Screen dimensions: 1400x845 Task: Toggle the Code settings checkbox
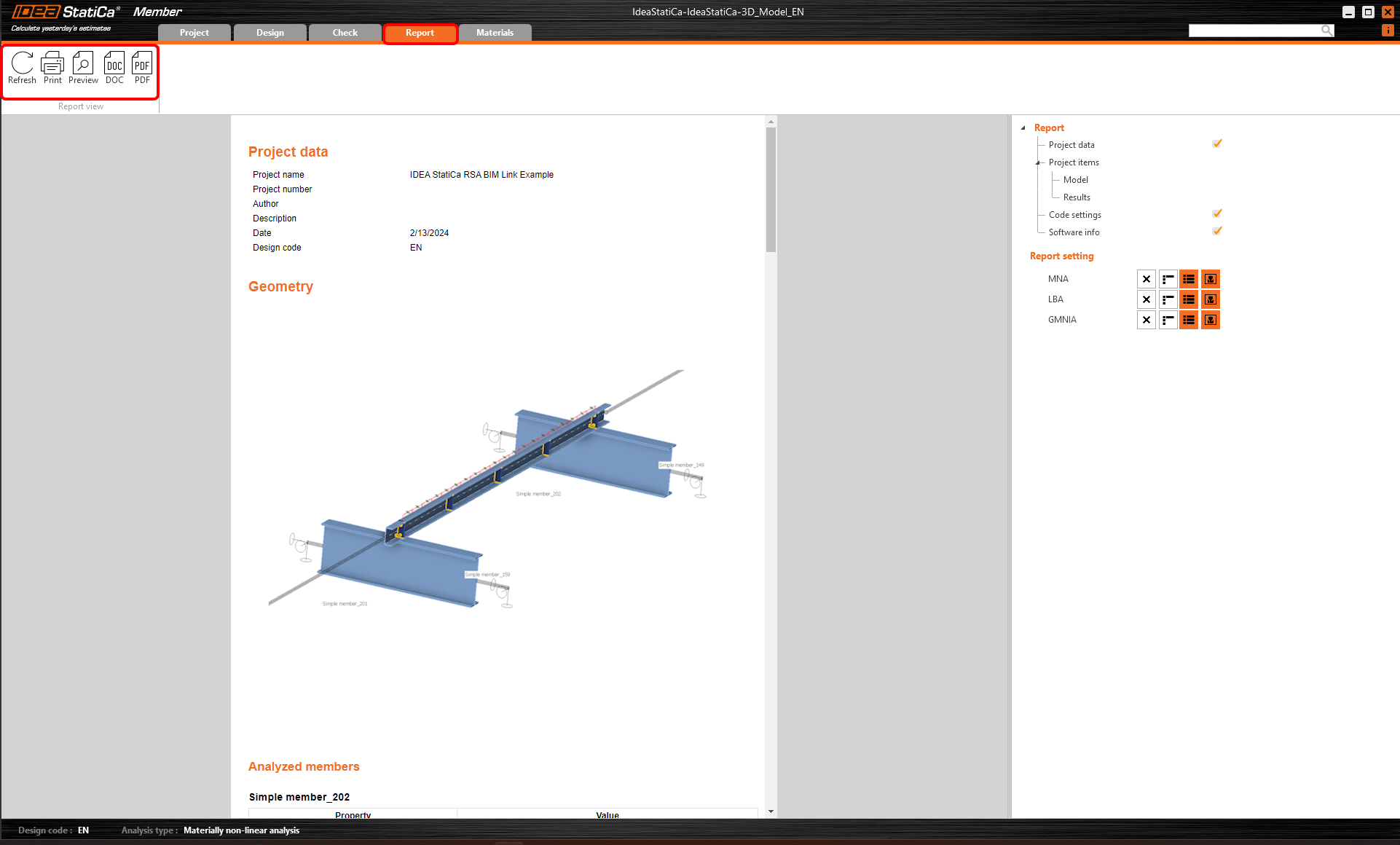(1216, 214)
